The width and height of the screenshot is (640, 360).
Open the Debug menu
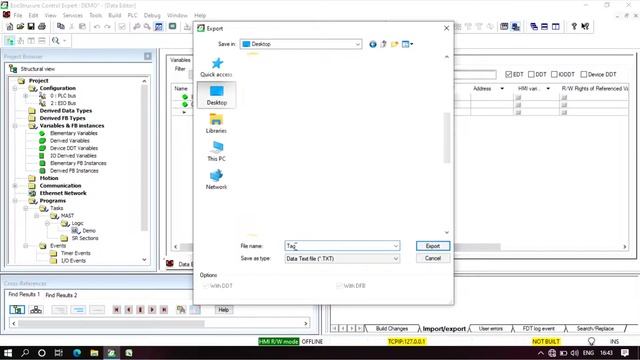pyautogui.click(x=152, y=16)
